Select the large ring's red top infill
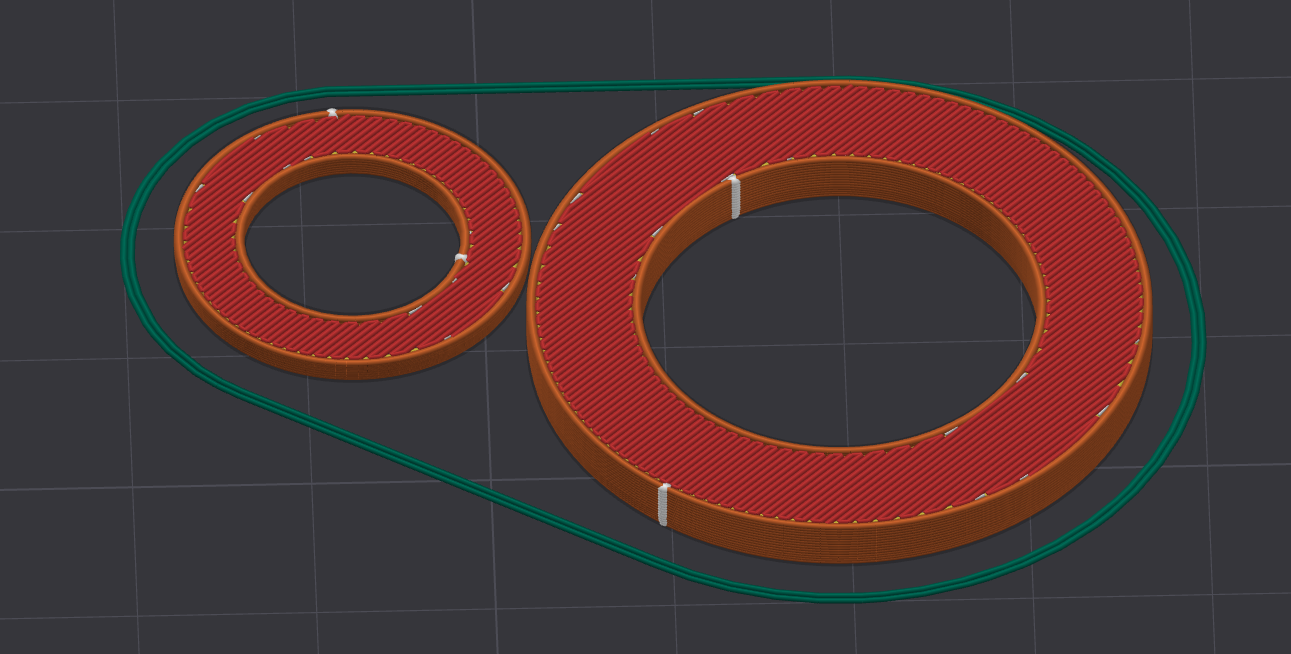1291x654 pixels. tap(840, 486)
